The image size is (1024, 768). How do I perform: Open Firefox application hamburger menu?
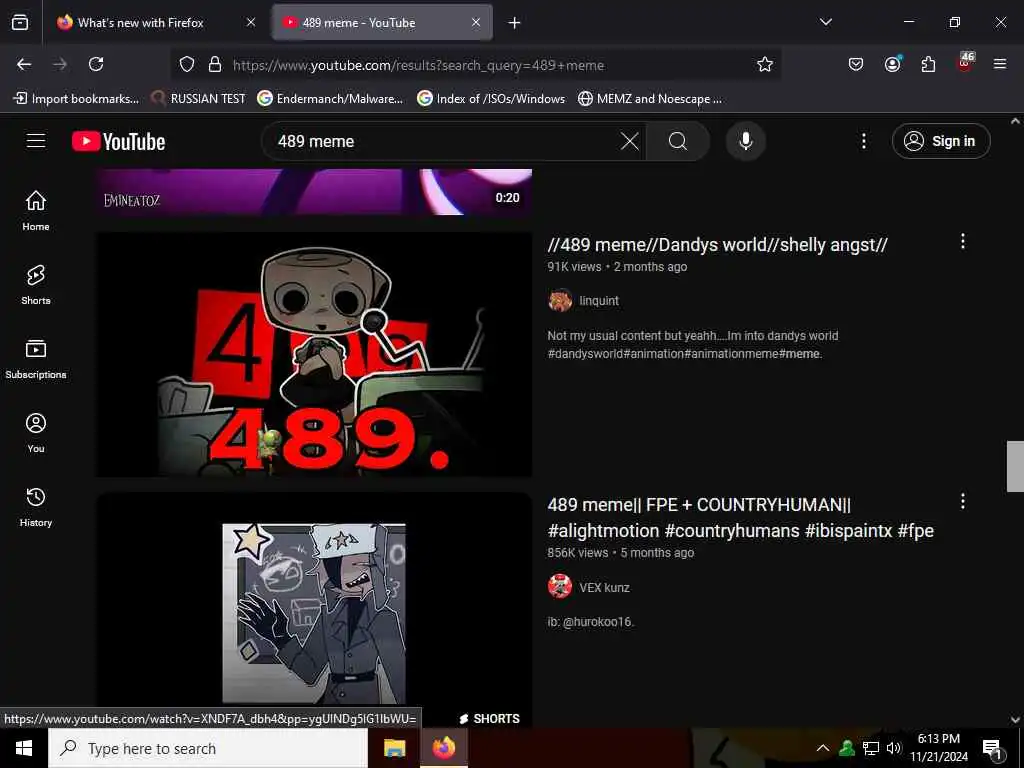1000,64
